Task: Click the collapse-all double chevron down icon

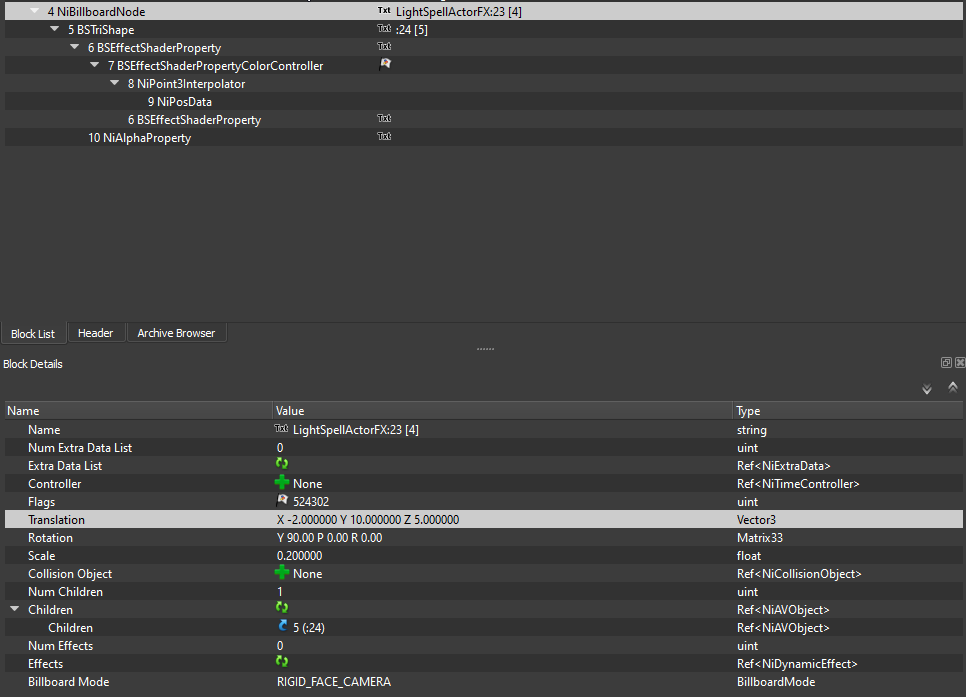Action: point(927,389)
